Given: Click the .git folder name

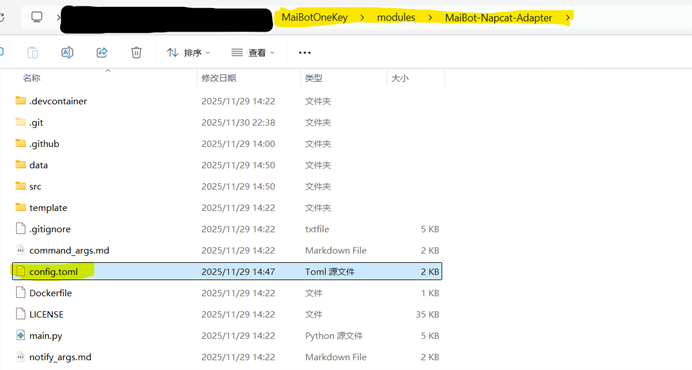Looking at the screenshot, I should pos(36,122).
